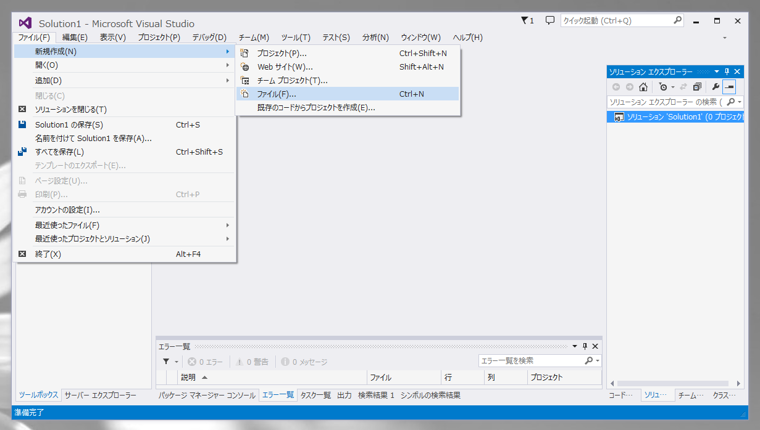Viewport: 760px width, 430px height.
Task: Choose ファイル(F)... in the New submenu
Action: [x=348, y=94]
